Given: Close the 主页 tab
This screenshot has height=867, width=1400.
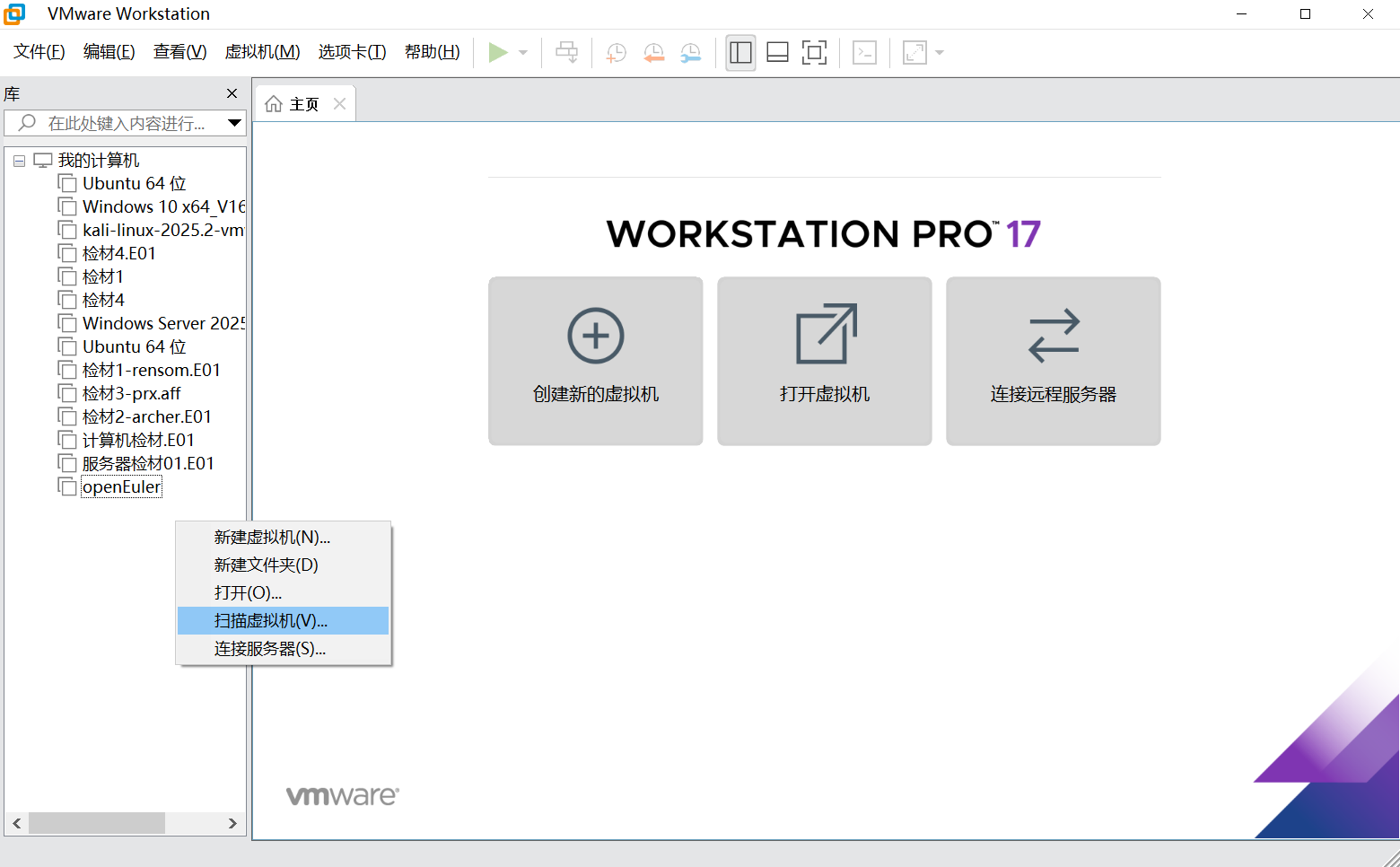Looking at the screenshot, I should click(339, 104).
